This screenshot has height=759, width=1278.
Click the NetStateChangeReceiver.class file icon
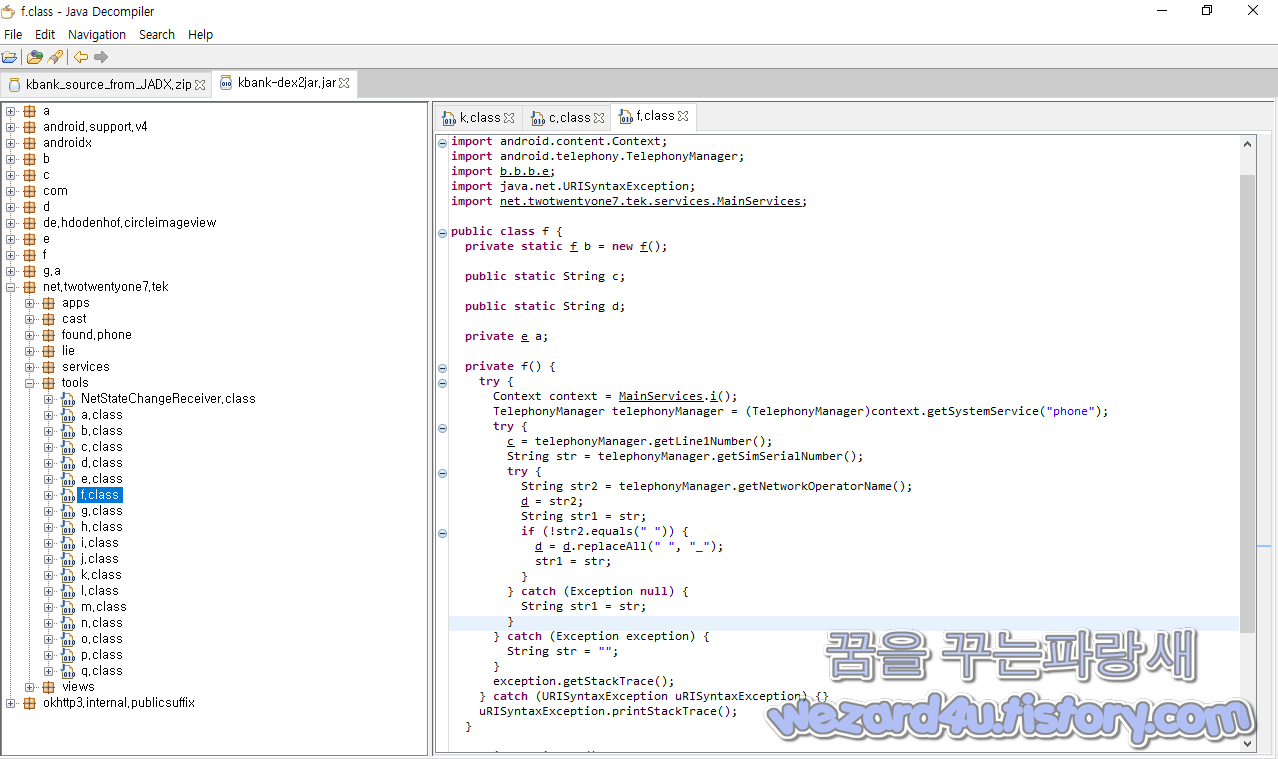68,399
